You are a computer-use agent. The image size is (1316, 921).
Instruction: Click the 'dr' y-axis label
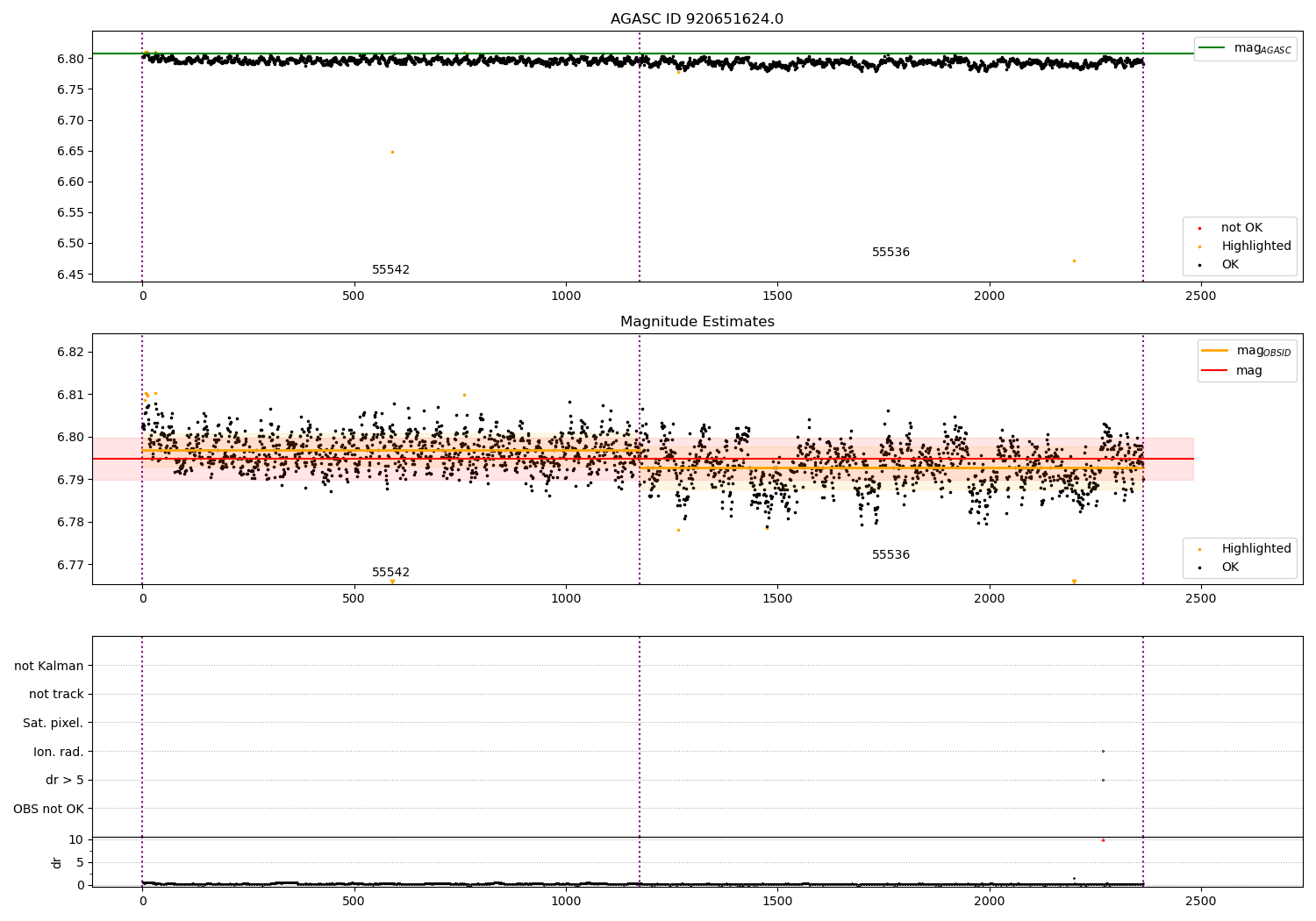click(57, 862)
